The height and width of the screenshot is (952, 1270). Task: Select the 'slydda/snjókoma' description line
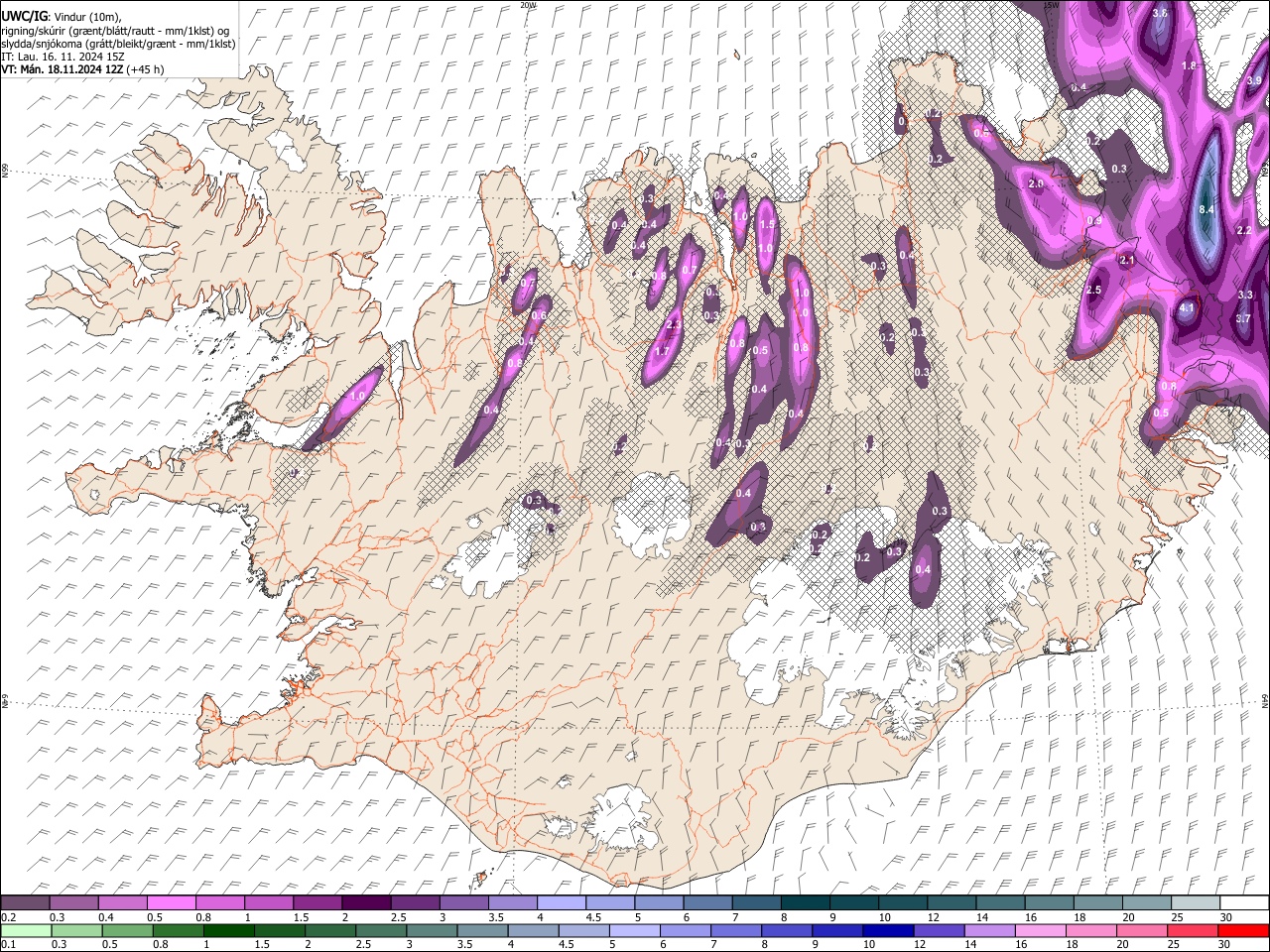(118, 44)
